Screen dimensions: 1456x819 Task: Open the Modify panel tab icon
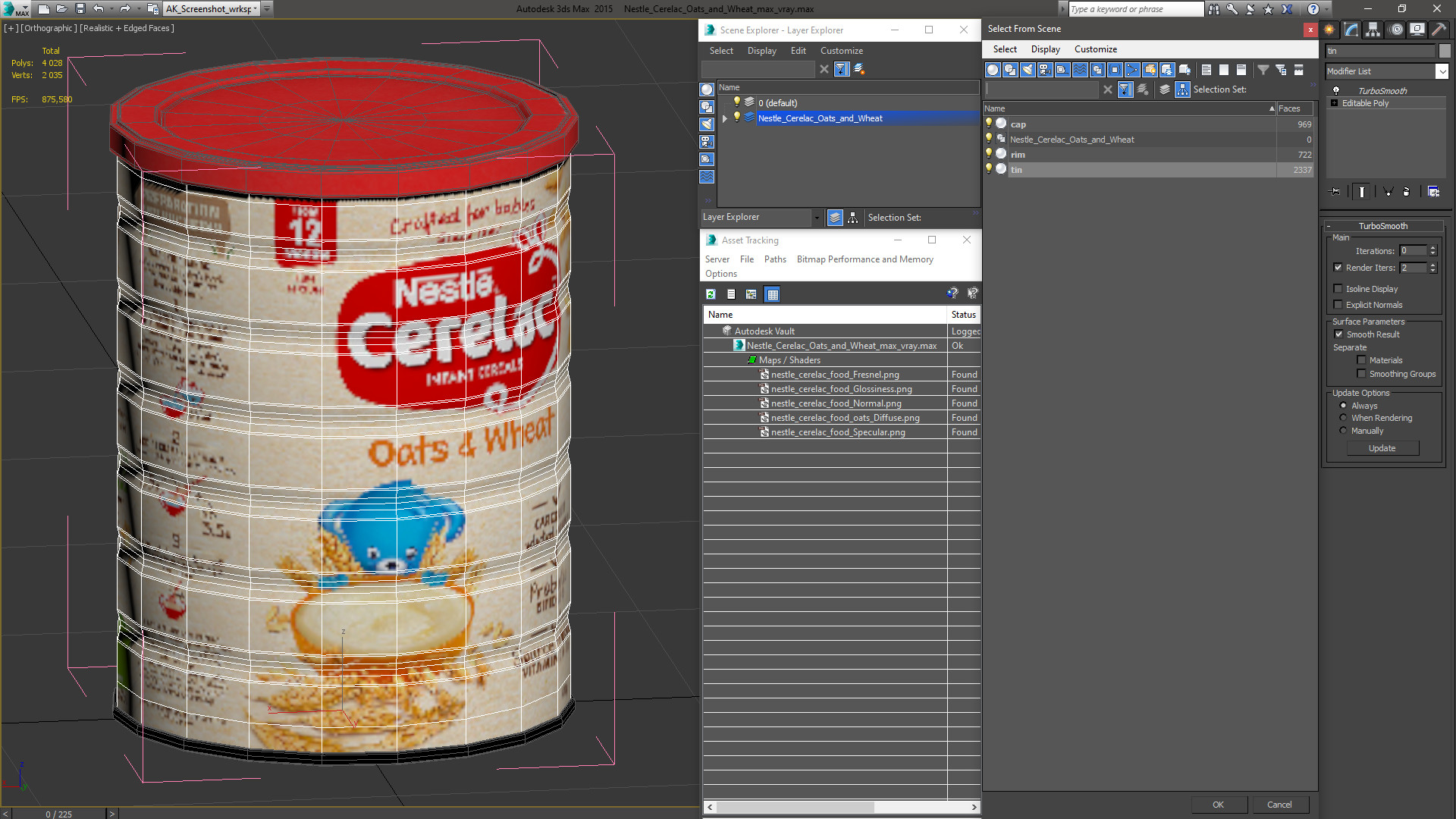[1351, 30]
